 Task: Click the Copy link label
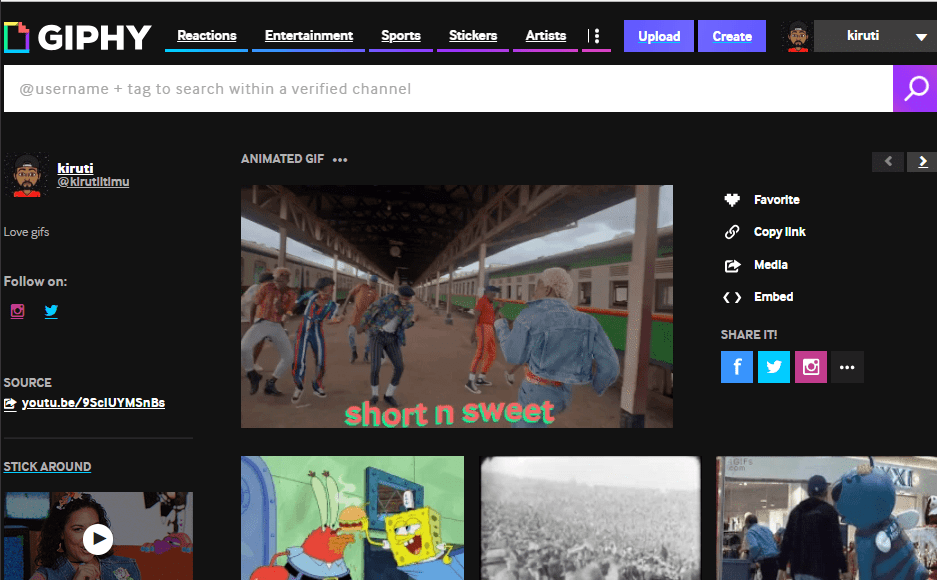[x=779, y=232]
